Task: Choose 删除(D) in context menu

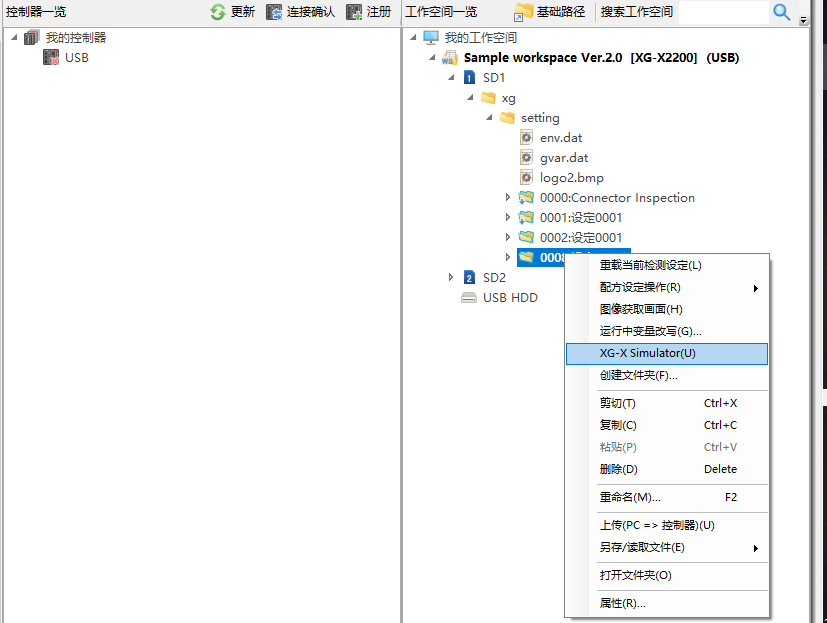Action: point(667,469)
